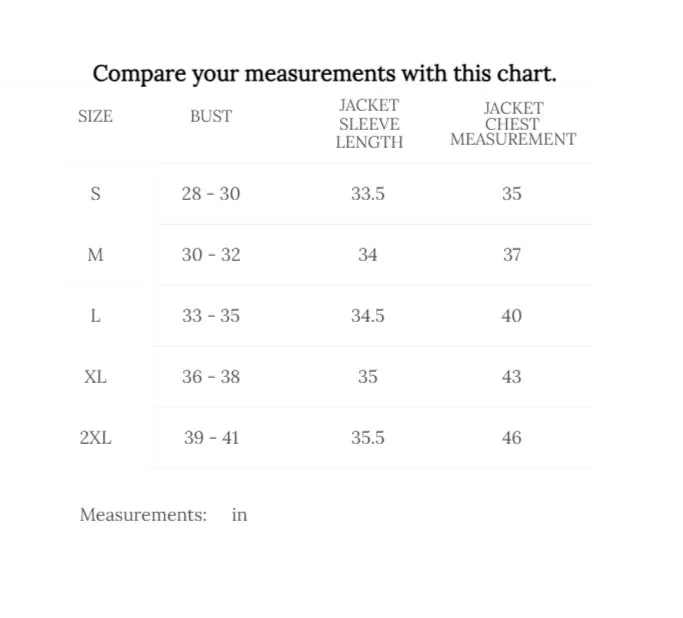Image resolution: width=683 pixels, height=618 pixels.
Task: Select the SIZE column header
Action: [95, 116]
